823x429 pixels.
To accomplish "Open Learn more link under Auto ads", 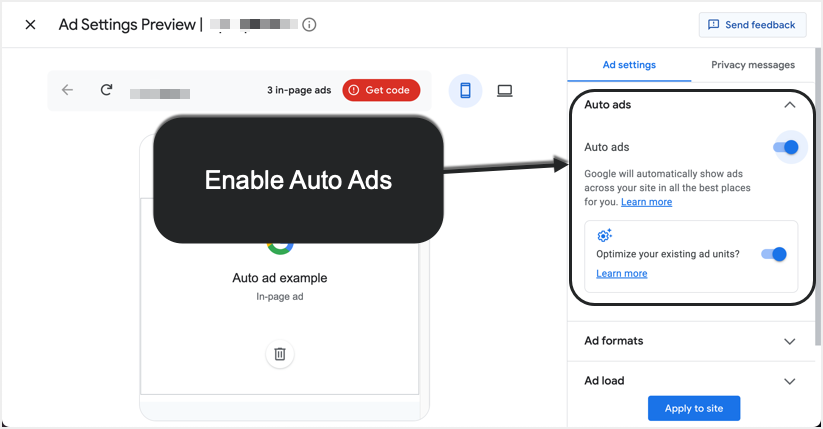I will 646,202.
